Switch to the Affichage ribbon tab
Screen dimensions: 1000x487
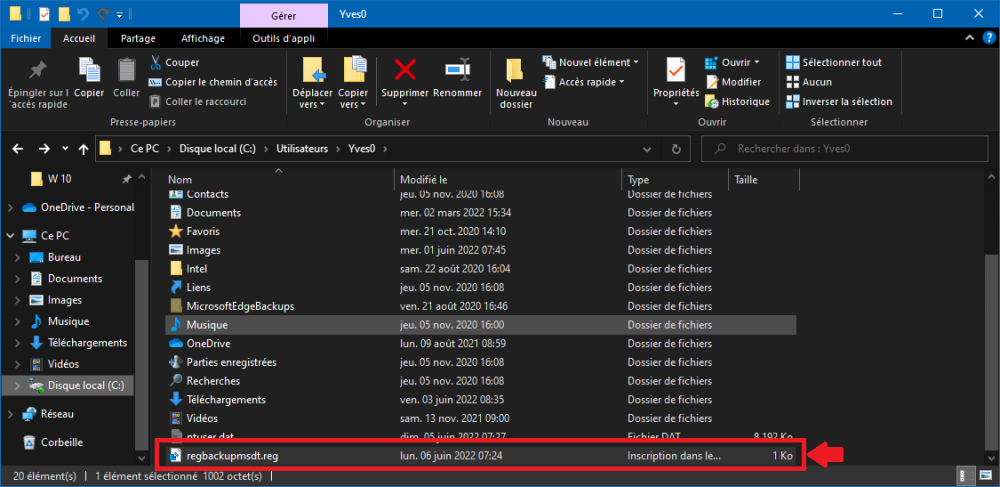click(x=203, y=38)
